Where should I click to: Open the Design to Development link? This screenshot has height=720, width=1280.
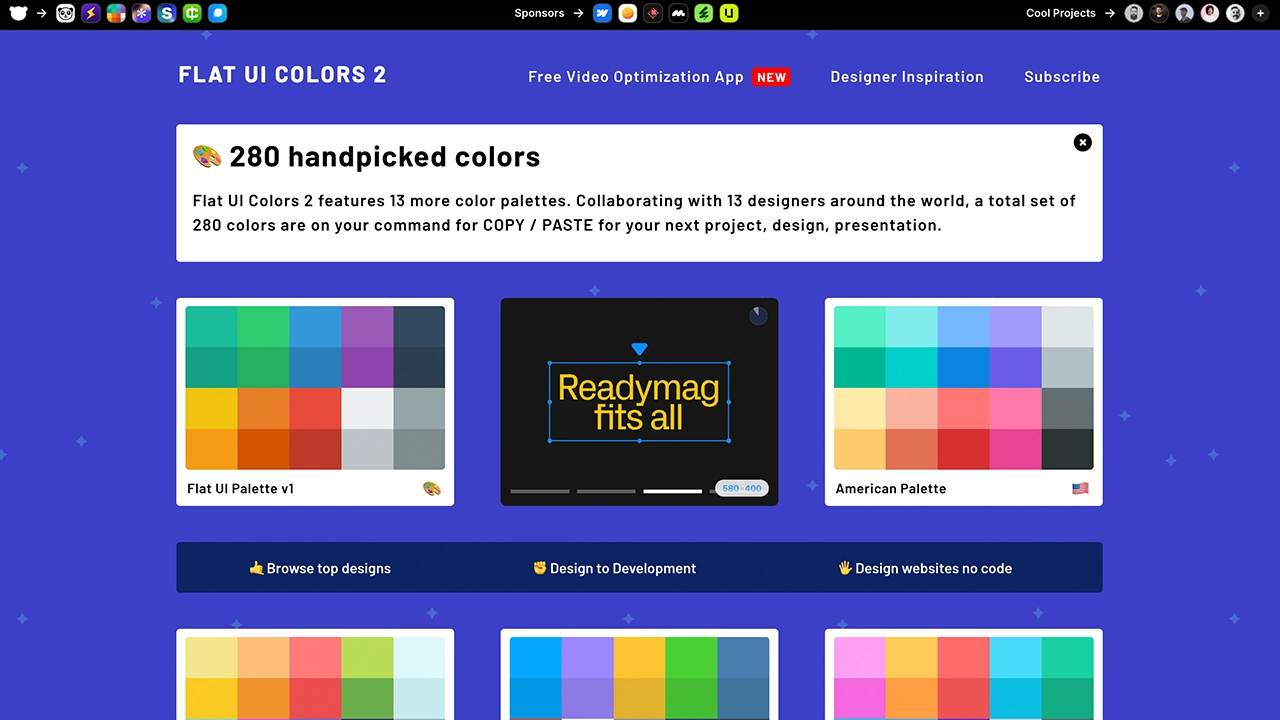pyautogui.click(x=614, y=568)
